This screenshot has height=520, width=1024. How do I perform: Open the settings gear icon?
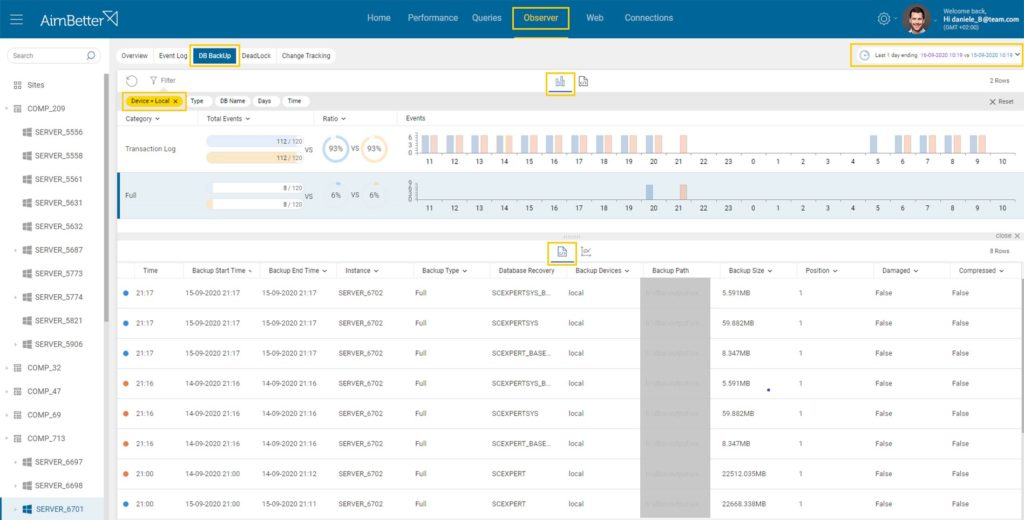(x=884, y=19)
